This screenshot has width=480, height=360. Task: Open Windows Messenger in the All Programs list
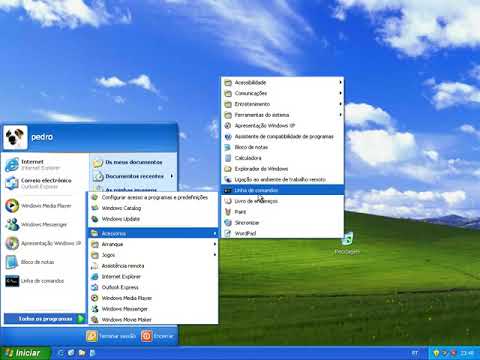tap(153, 309)
